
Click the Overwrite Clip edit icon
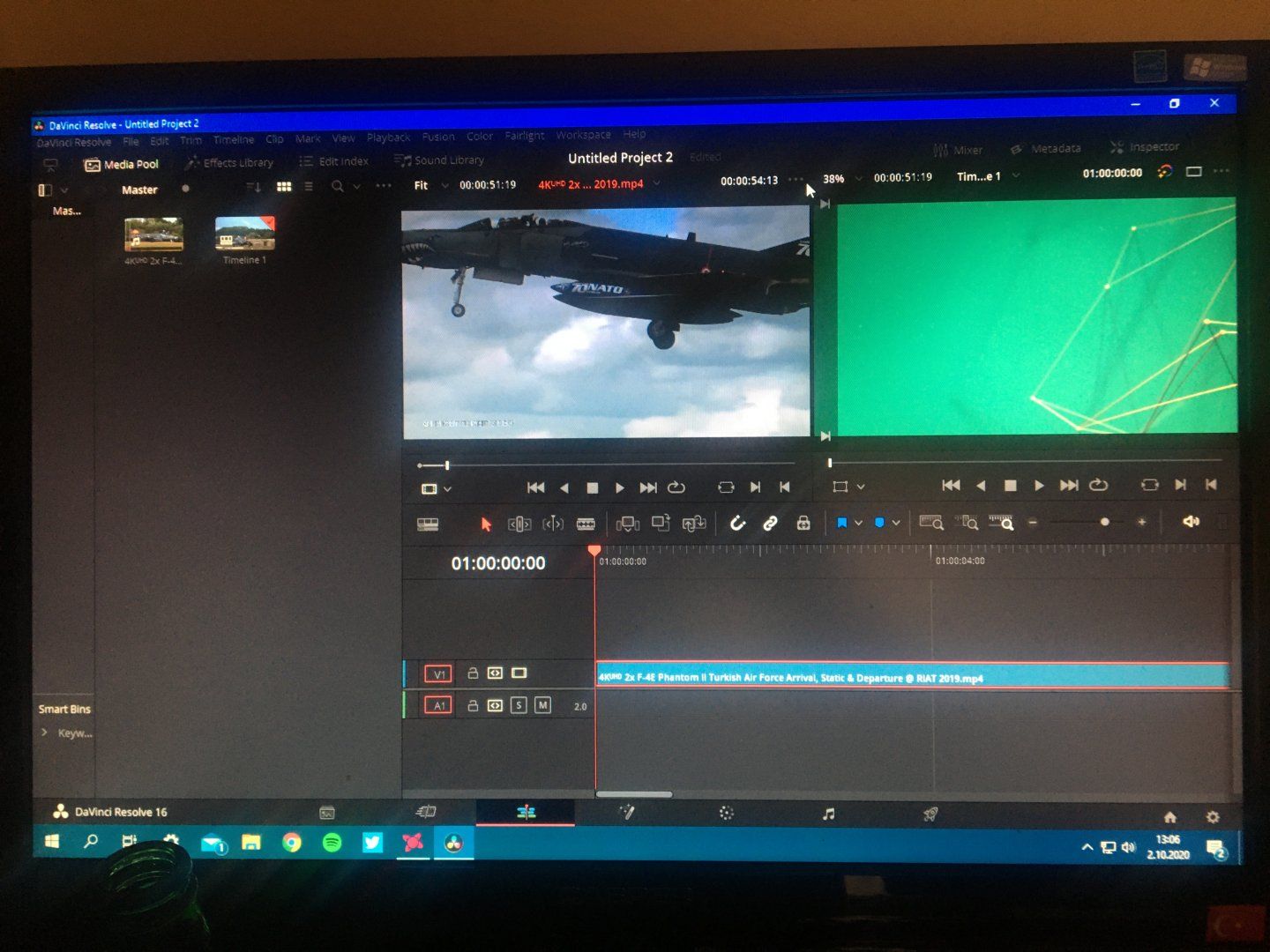click(x=661, y=524)
